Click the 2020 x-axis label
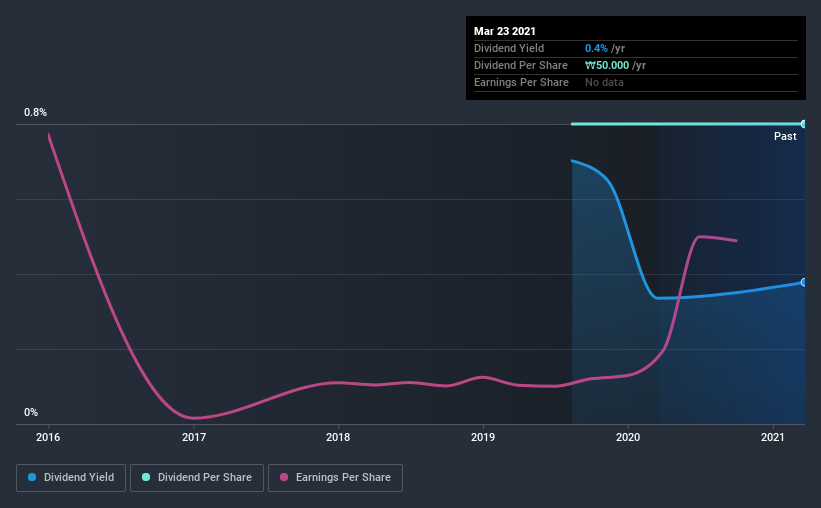The width and height of the screenshot is (821, 508). (628, 437)
